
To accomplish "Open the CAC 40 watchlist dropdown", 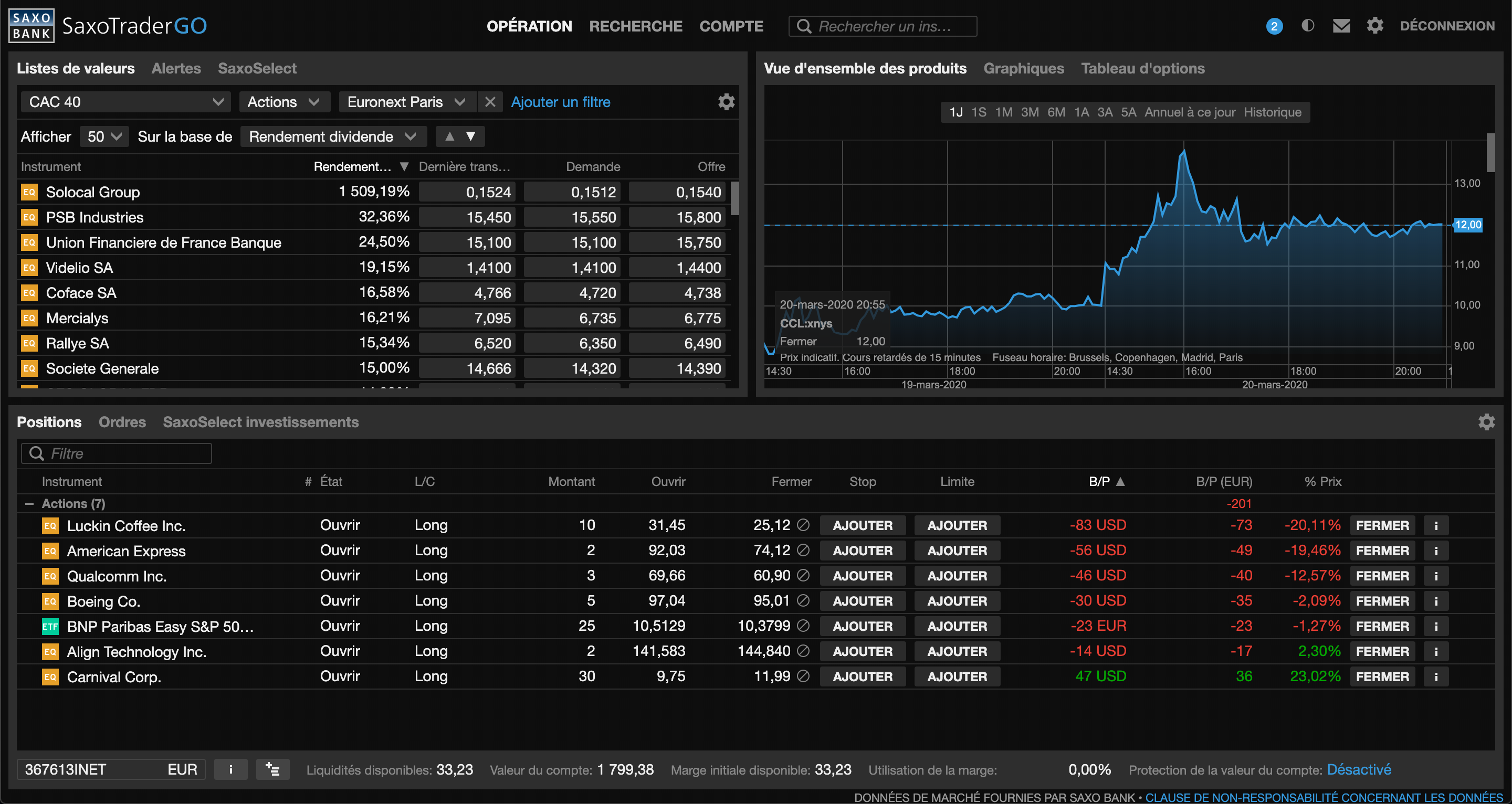I will point(125,102).
